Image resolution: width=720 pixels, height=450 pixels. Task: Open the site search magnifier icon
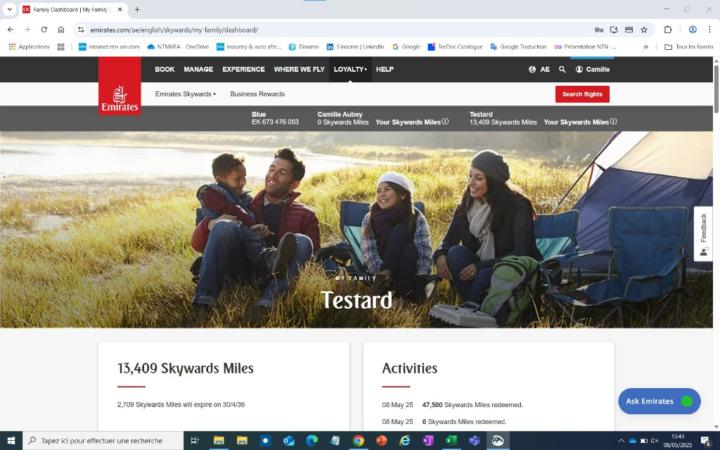562,69
